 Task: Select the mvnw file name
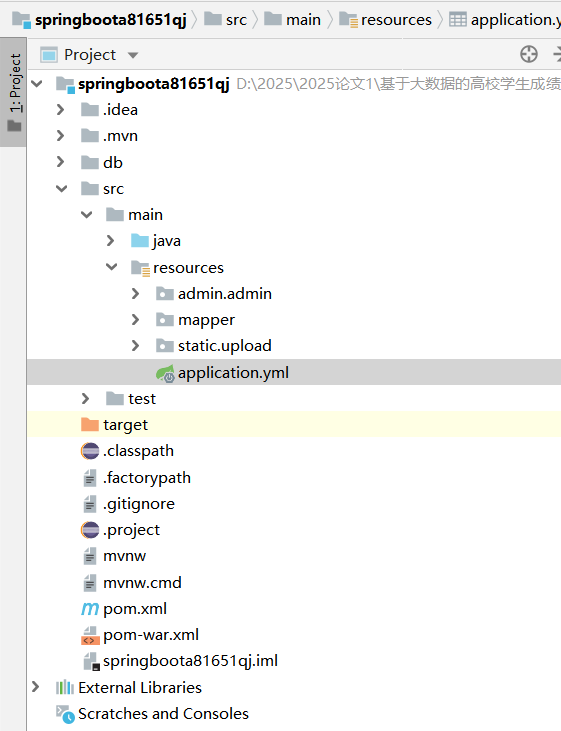click(125, 556)
